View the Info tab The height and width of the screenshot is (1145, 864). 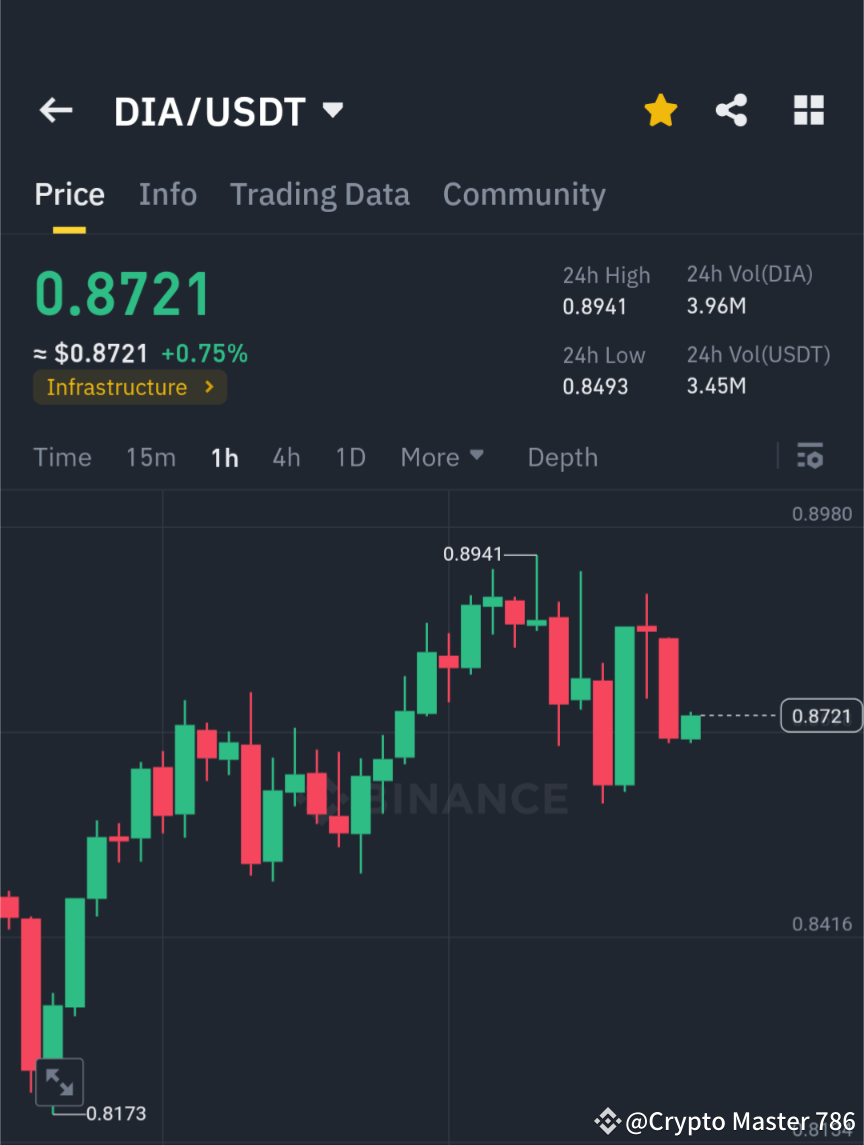pyautogui.click(x=167, y=194)
